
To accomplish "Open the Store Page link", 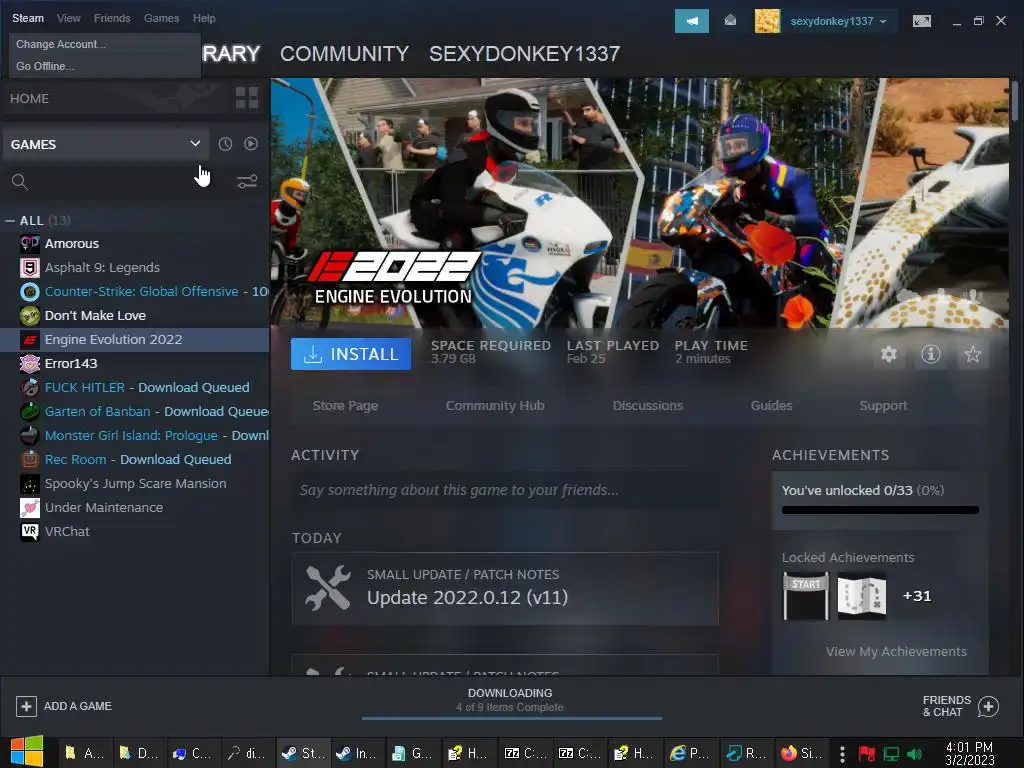I will click(345, 406).
